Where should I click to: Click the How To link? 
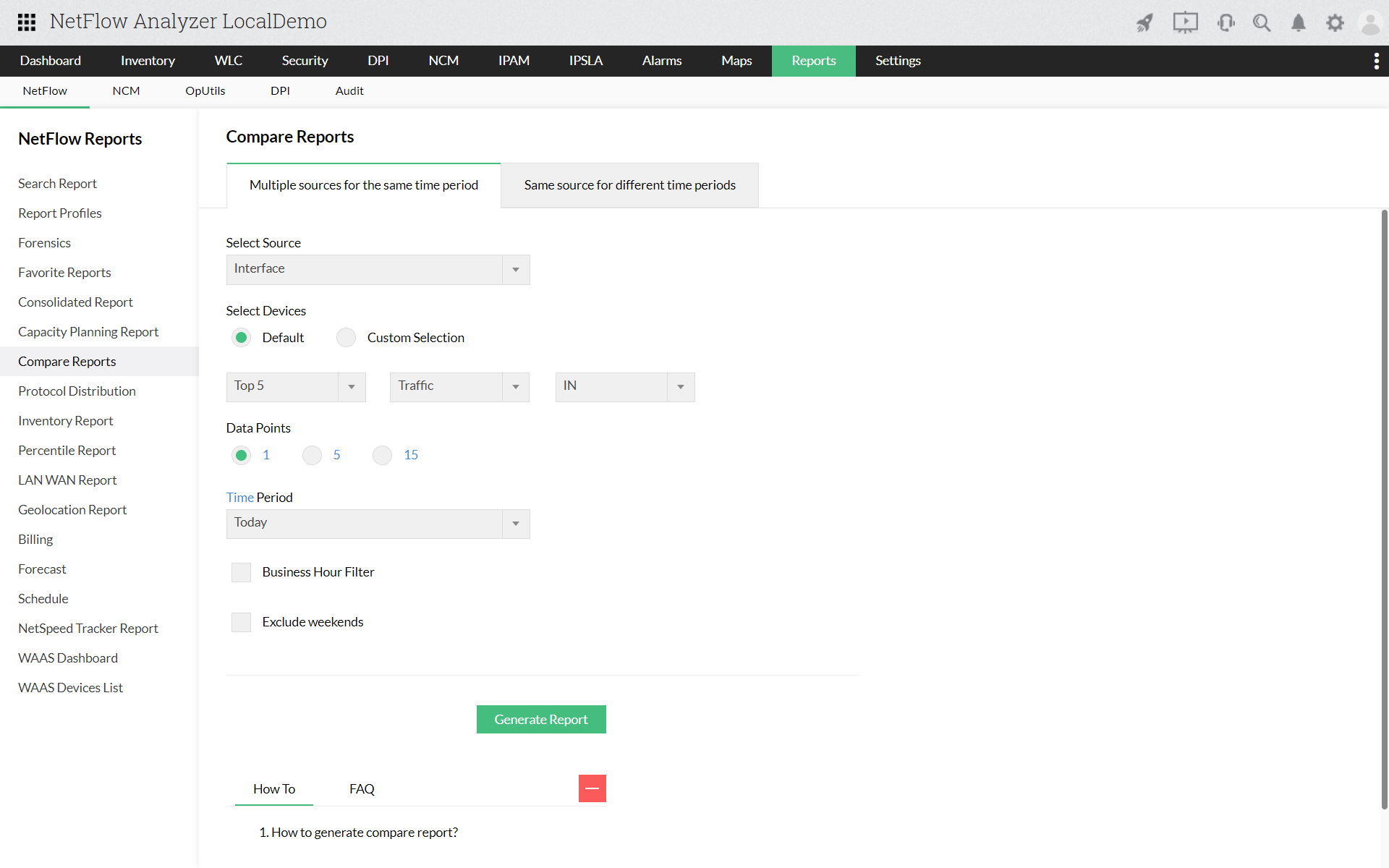(x=274, y=788)
